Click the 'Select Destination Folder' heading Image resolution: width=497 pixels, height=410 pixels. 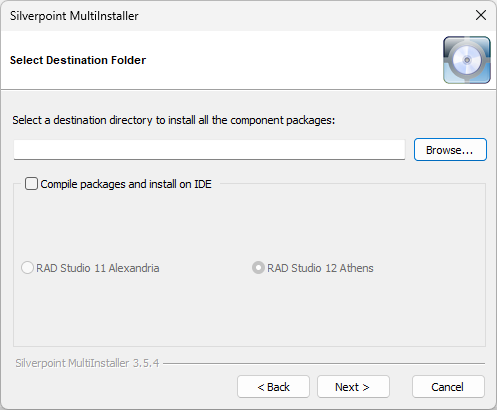coord(78,60)
